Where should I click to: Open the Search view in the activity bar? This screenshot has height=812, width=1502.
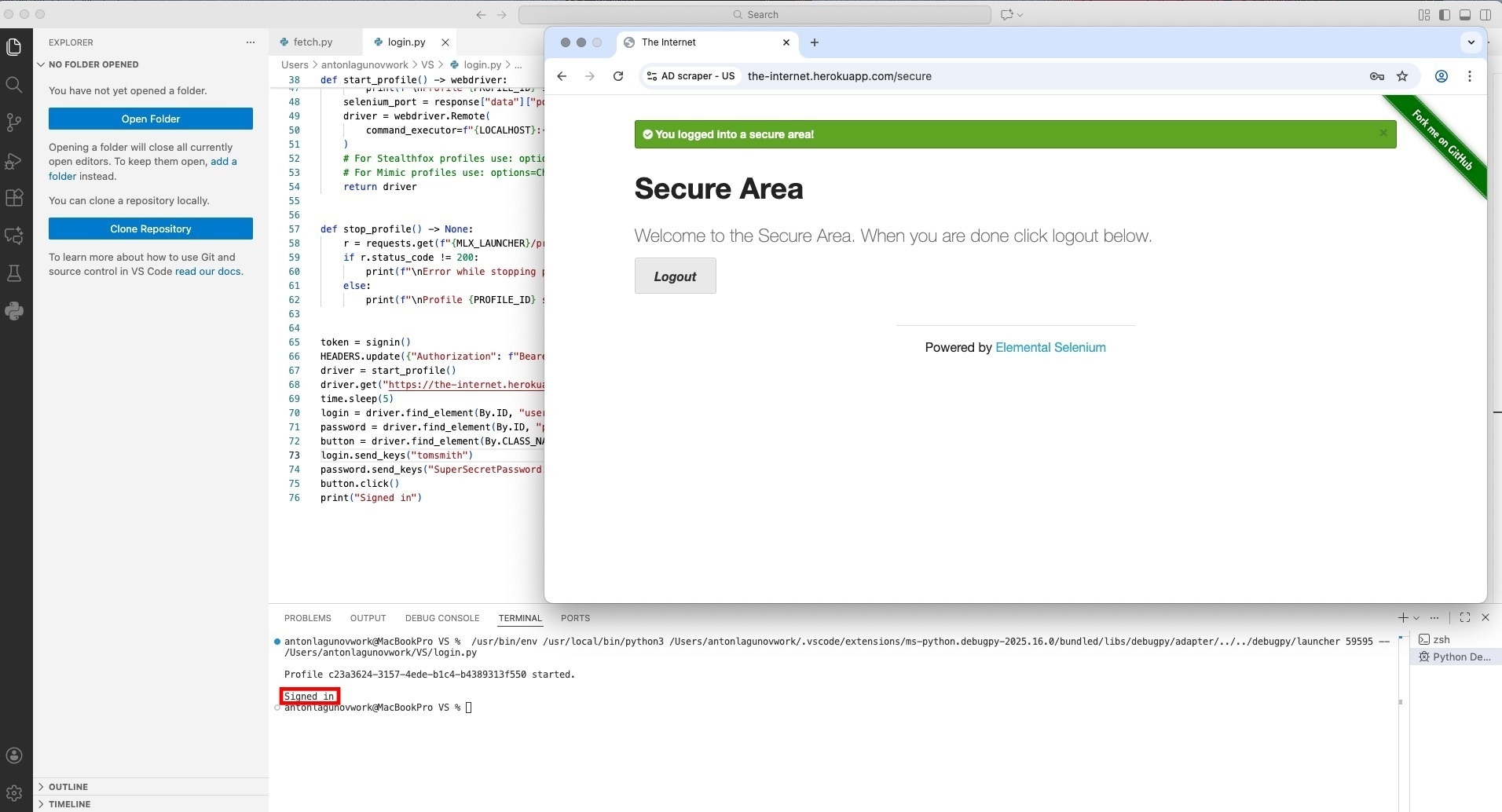coord(14,84)
